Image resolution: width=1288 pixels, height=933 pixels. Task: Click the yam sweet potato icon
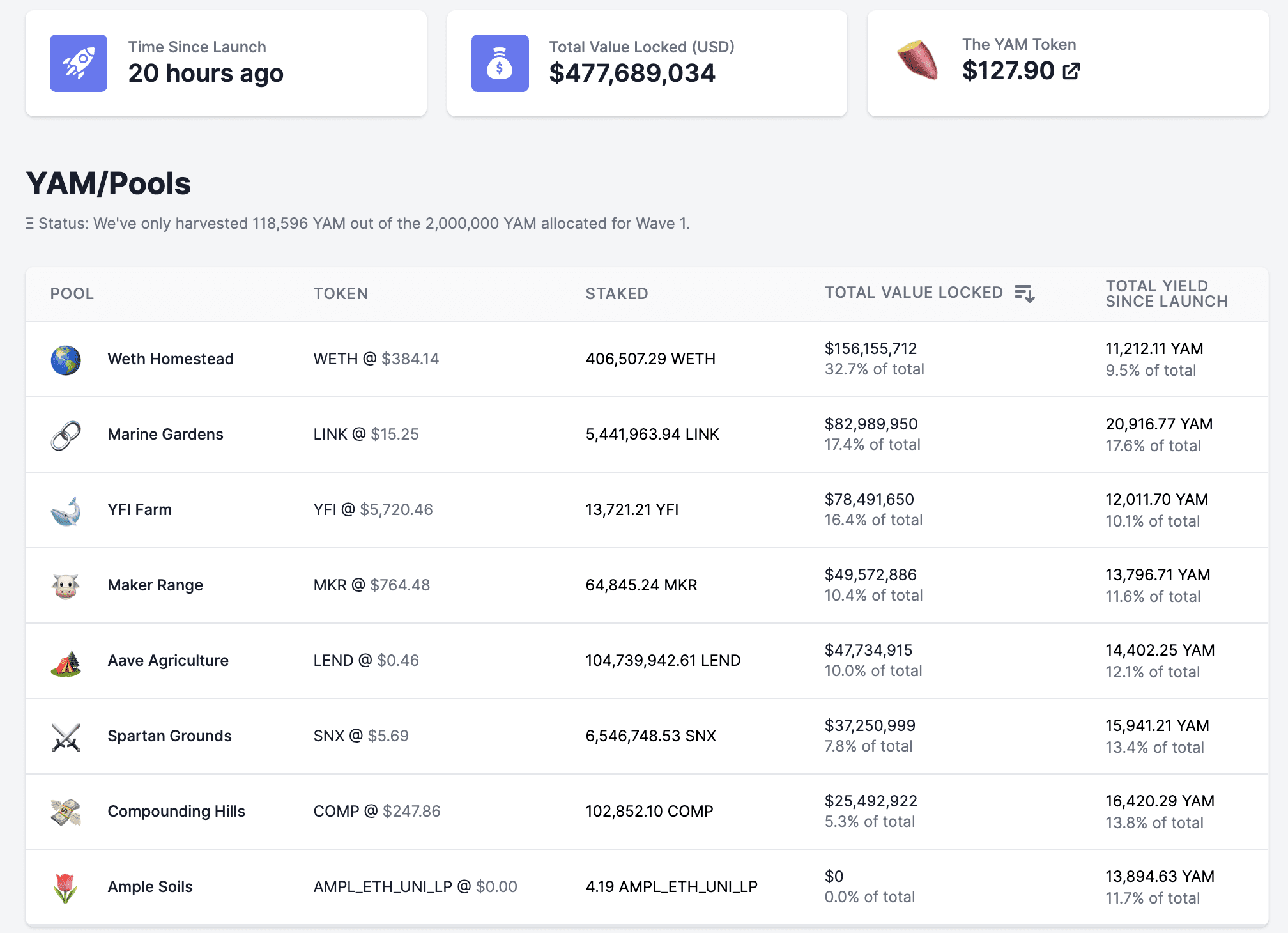click(x=918, y=60)
